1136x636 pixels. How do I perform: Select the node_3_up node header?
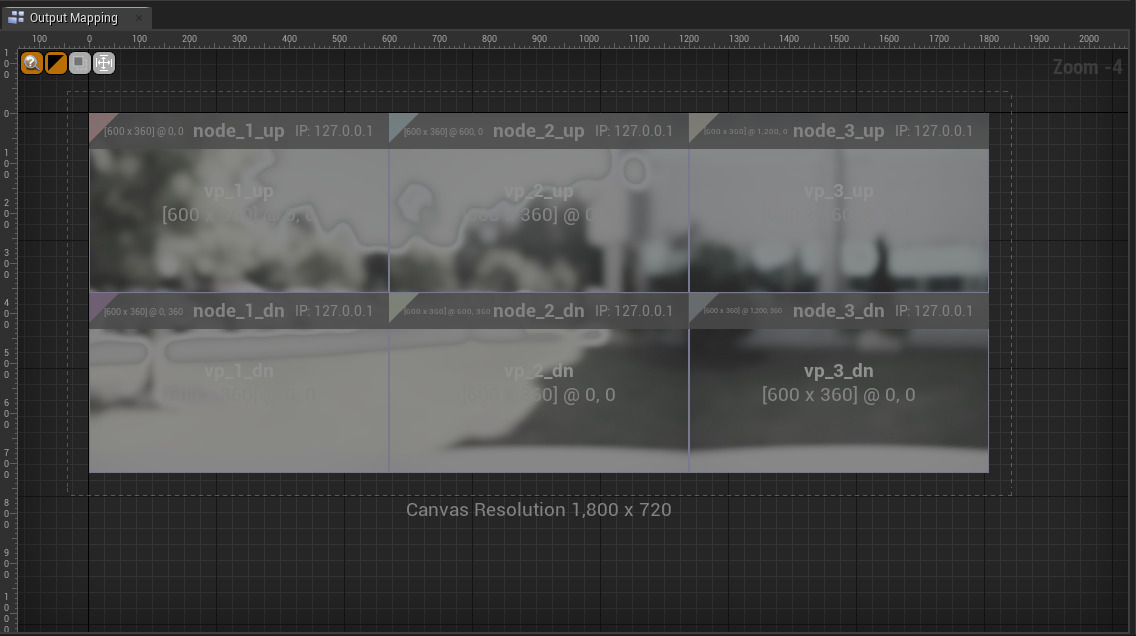[838, 130]
